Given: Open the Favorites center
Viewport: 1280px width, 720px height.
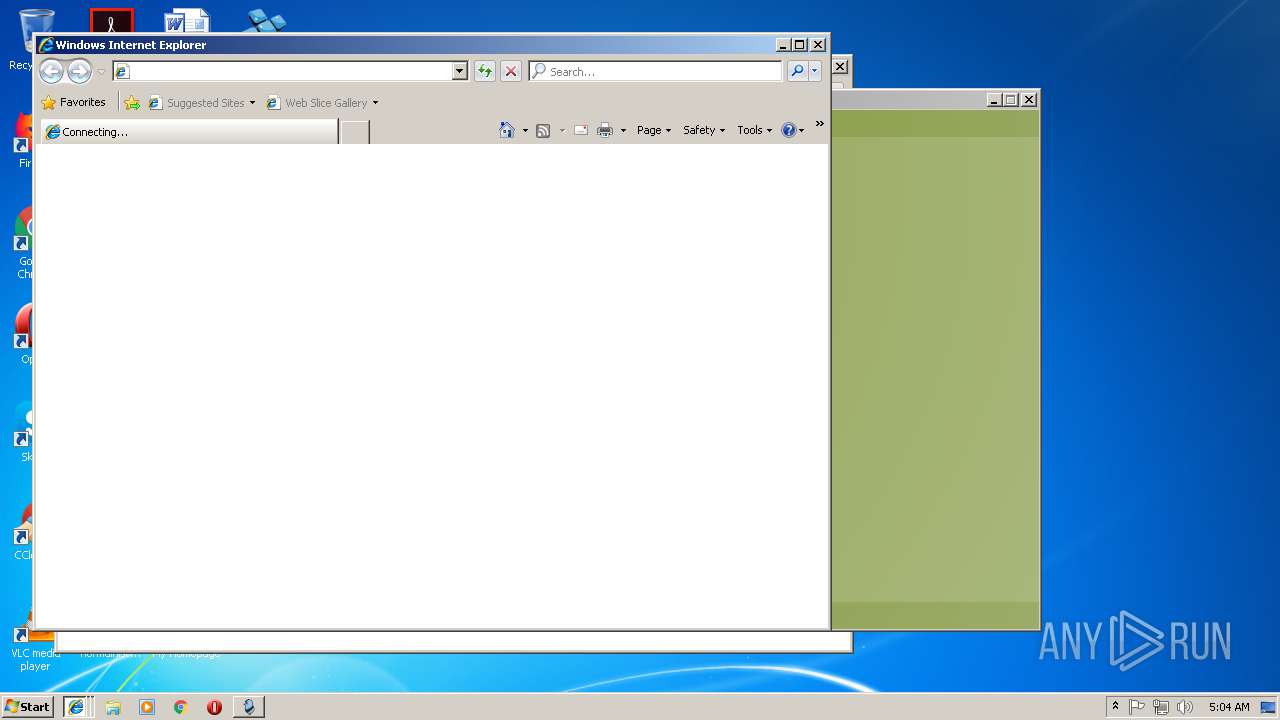Looking at the screenshot, I should 73,102.
